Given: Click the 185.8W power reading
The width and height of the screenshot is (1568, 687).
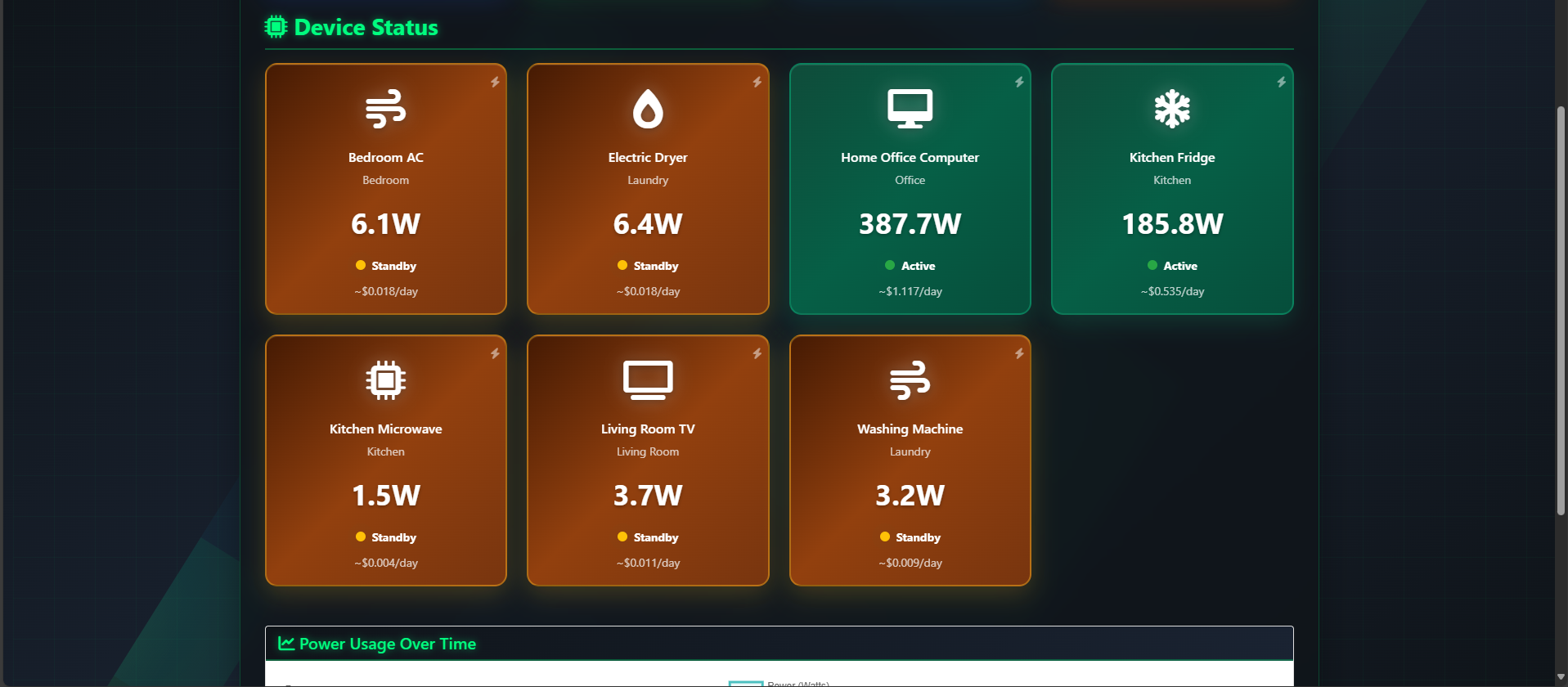Looking at the screenshot, I should coord(1172,223).
